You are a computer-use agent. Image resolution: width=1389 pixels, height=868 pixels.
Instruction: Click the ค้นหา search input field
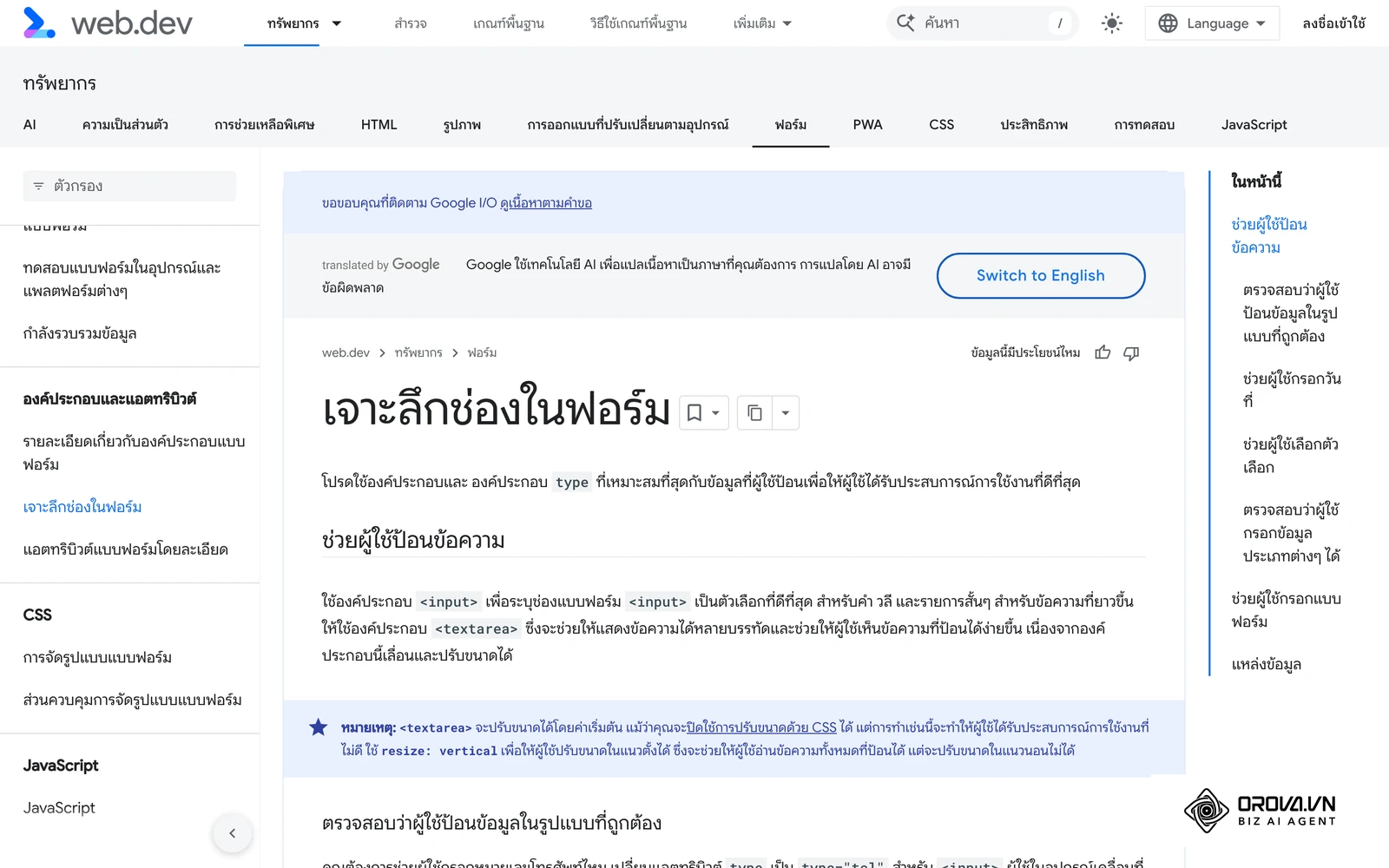click(983, 23)
